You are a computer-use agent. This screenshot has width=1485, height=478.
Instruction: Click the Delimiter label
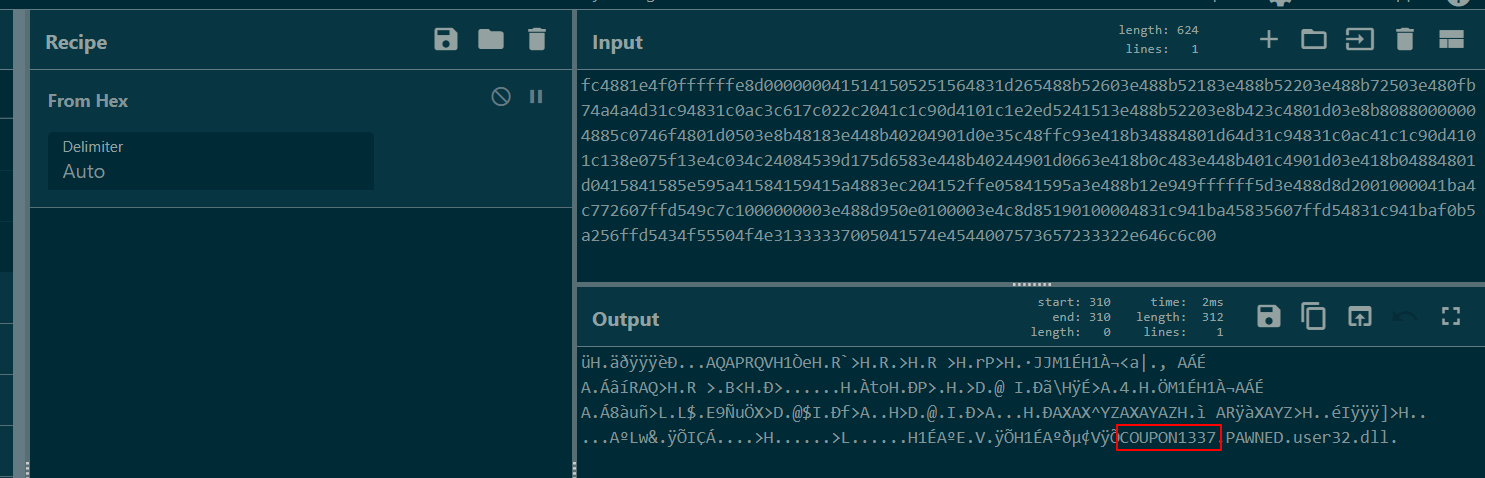click(x=93, y=147)
